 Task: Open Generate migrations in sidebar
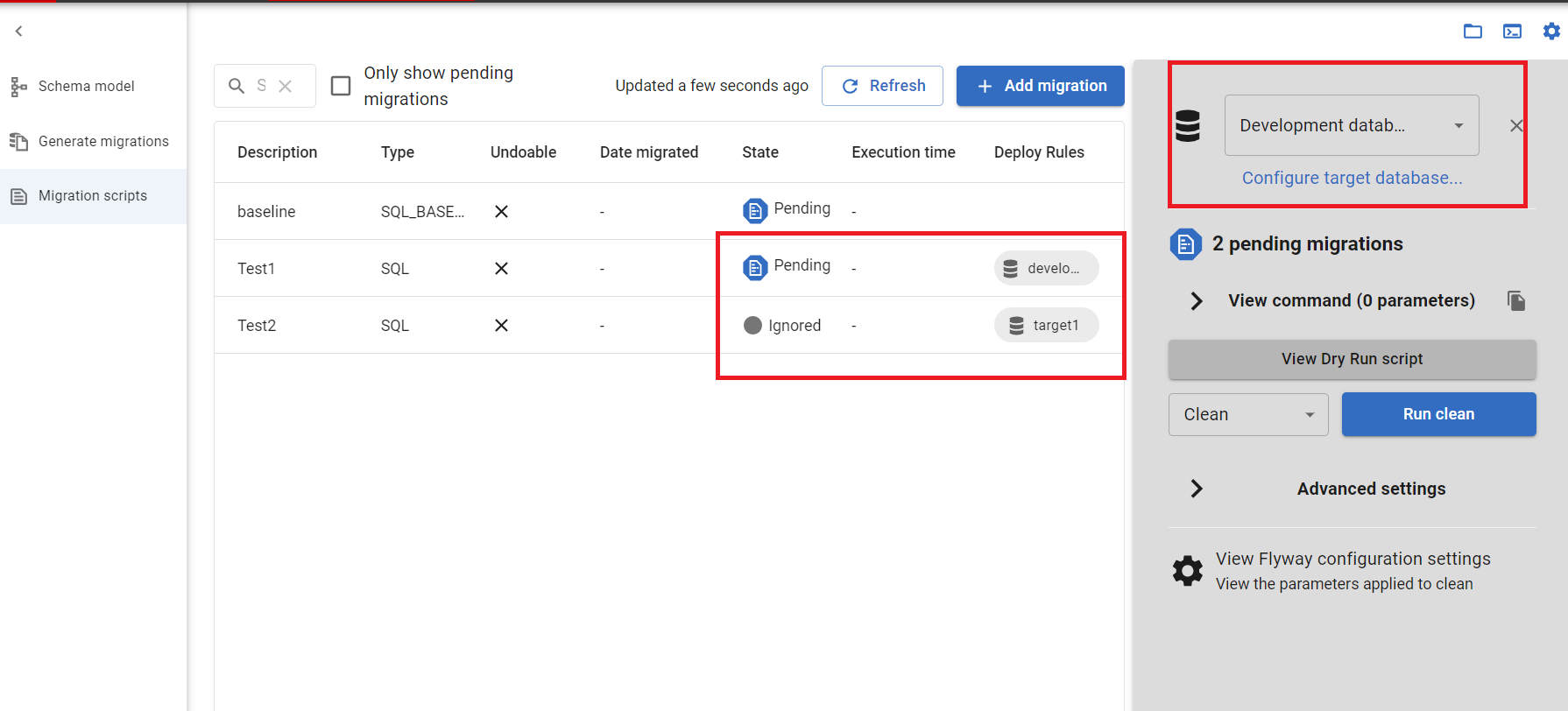(x=102, y=141)
